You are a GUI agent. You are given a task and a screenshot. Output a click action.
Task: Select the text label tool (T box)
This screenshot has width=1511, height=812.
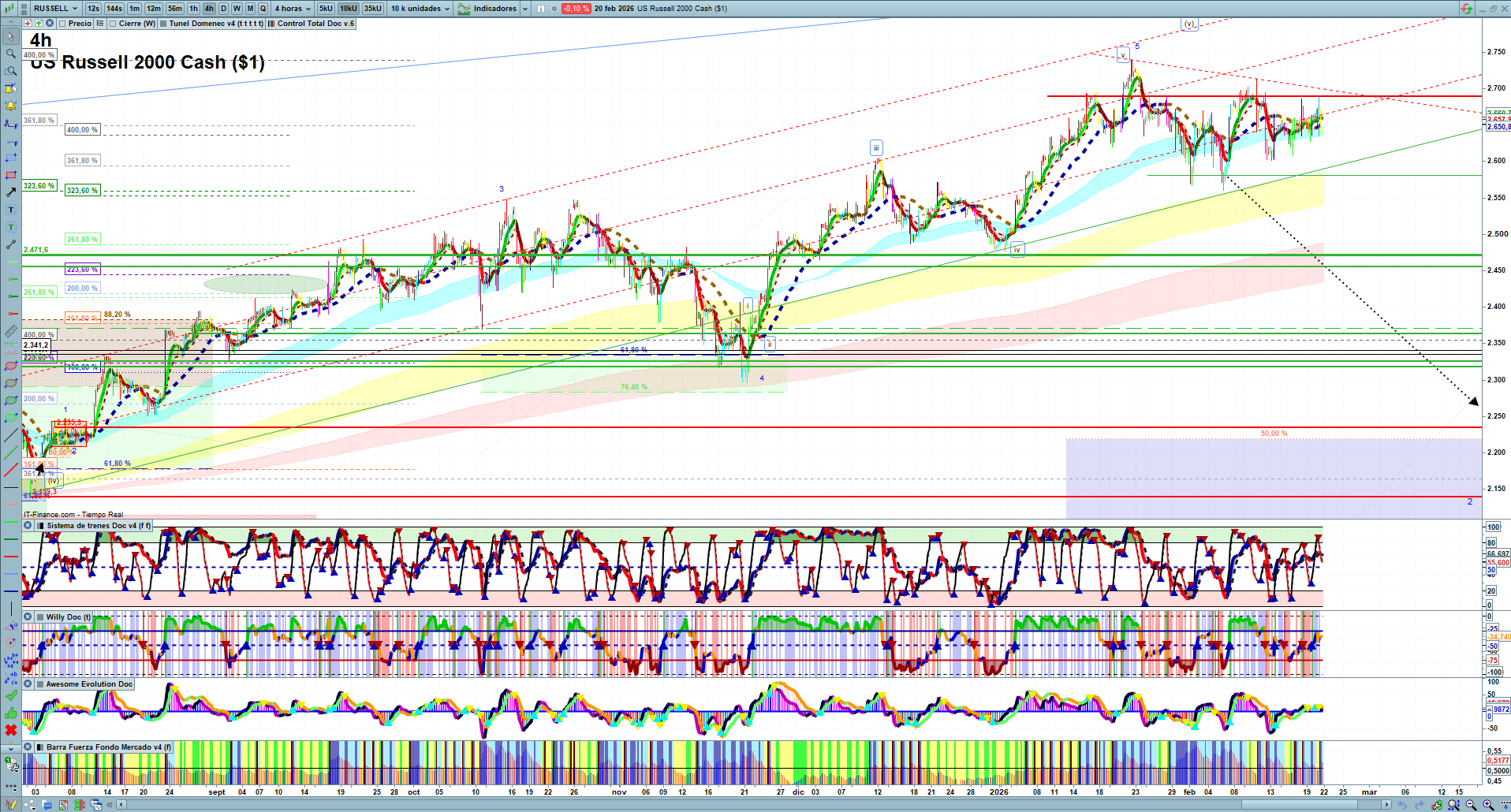click(x=11, y=210)
